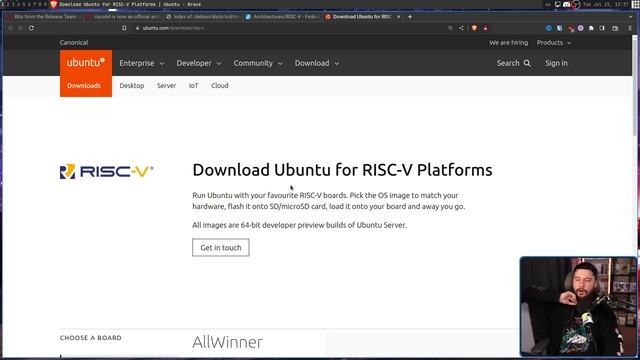Viewport: 640px width, 360px height.
Task: Click the 'CHOOSE A BOARD' label
Action: (91, 338)
